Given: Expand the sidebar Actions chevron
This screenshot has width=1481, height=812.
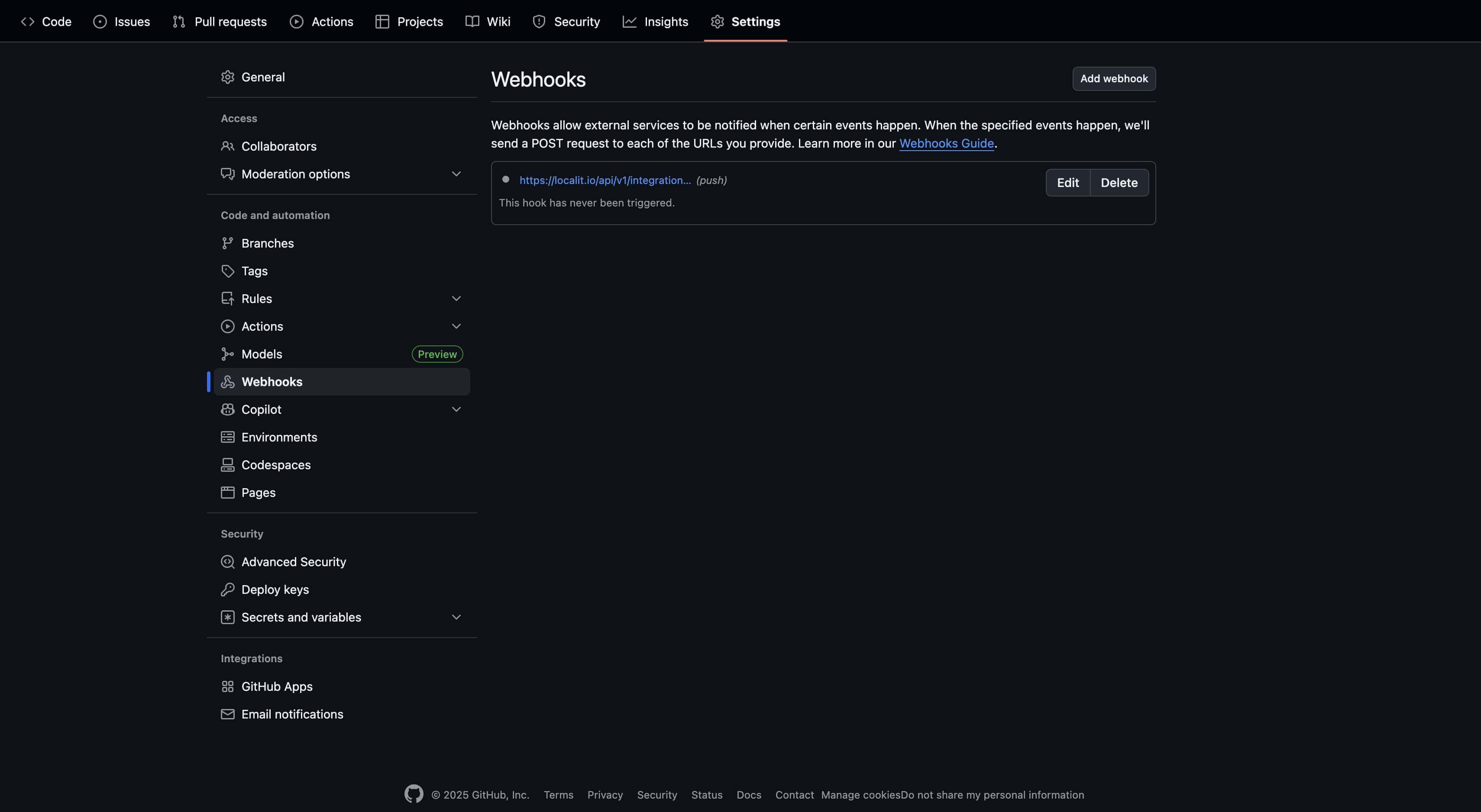Looking at the screenshot, I should [x=456, y=326].
